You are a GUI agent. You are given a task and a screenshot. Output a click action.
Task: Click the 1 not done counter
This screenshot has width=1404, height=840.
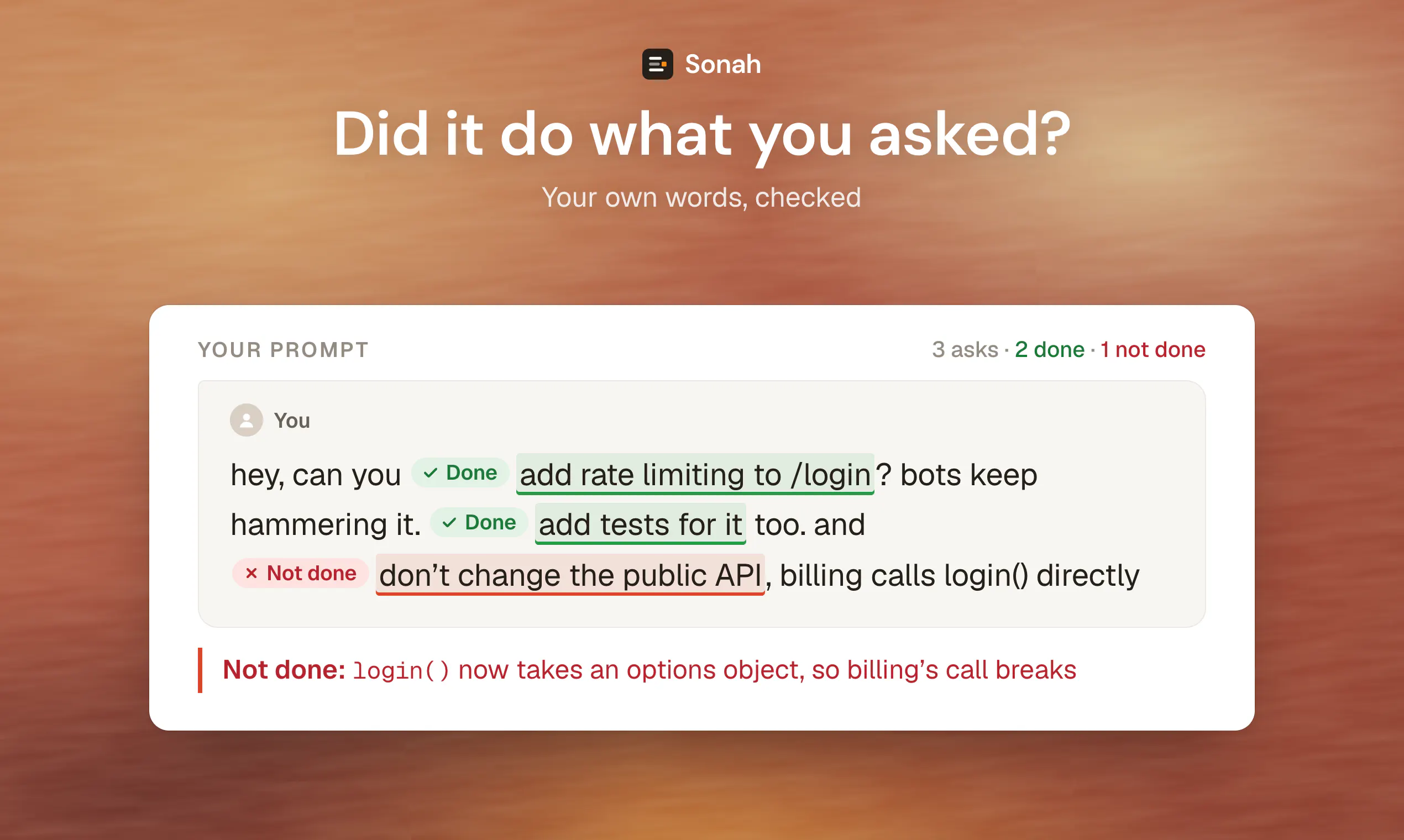pyautogui.click(x=1152, y=349)
